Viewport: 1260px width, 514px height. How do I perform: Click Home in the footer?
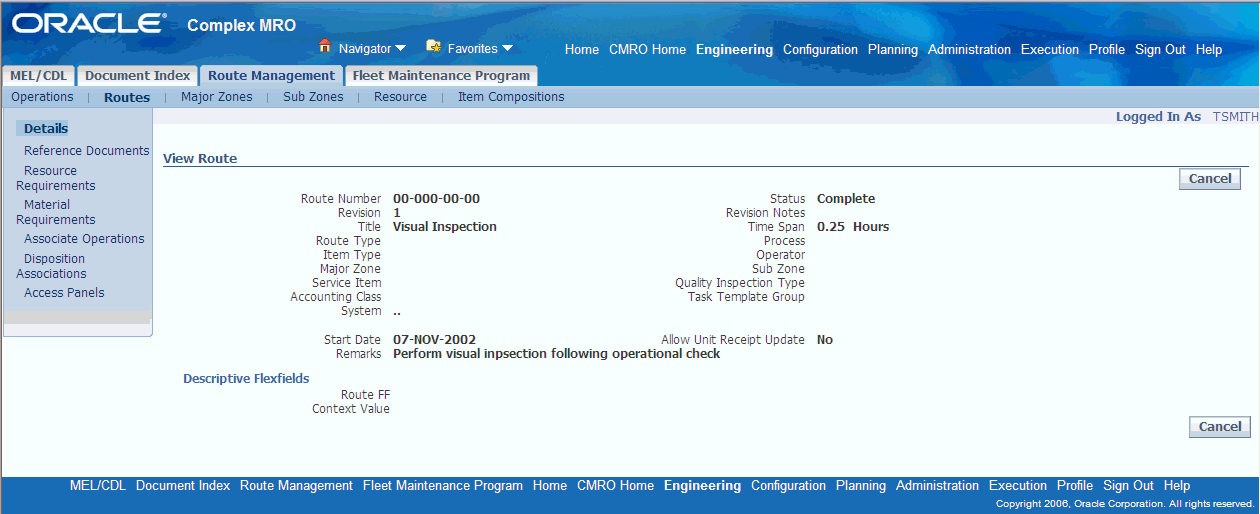[550, 486]
